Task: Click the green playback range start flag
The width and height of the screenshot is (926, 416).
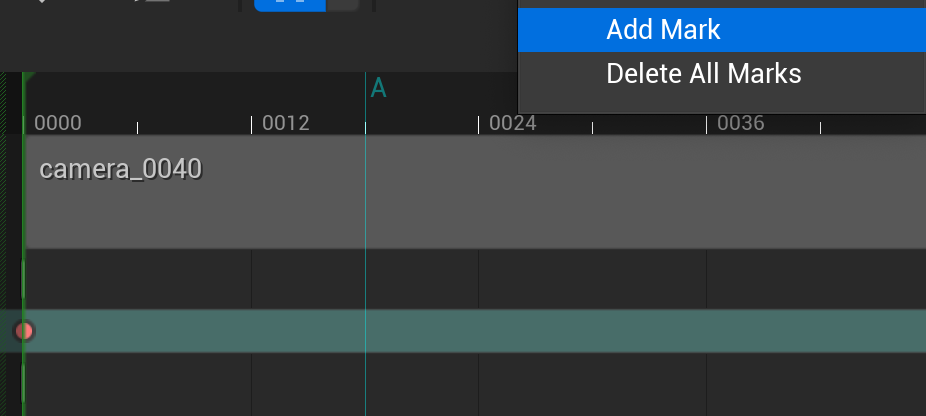Action: coord(28,78)
